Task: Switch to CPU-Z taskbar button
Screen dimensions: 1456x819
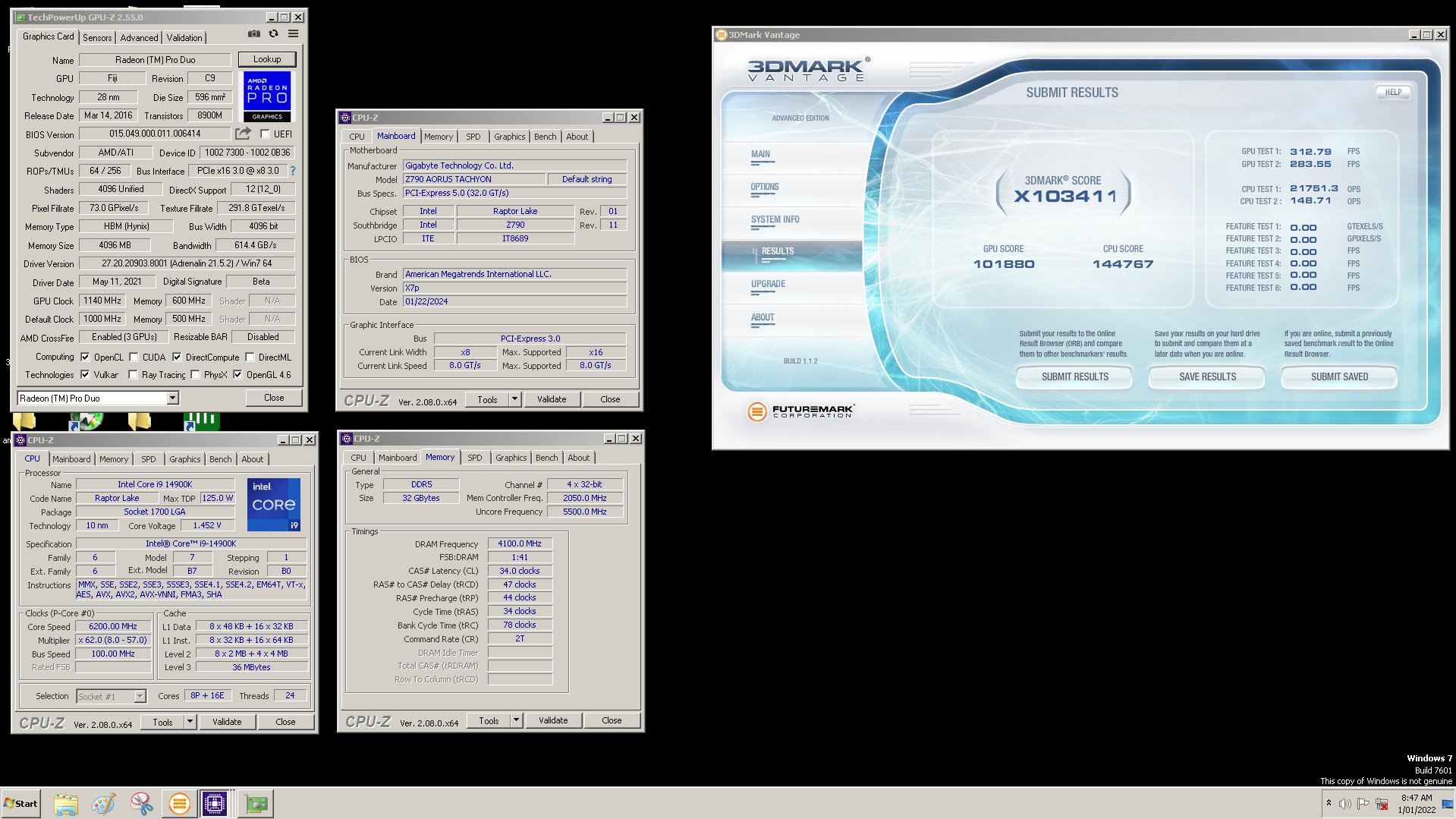Action: (x=215, y=803)
